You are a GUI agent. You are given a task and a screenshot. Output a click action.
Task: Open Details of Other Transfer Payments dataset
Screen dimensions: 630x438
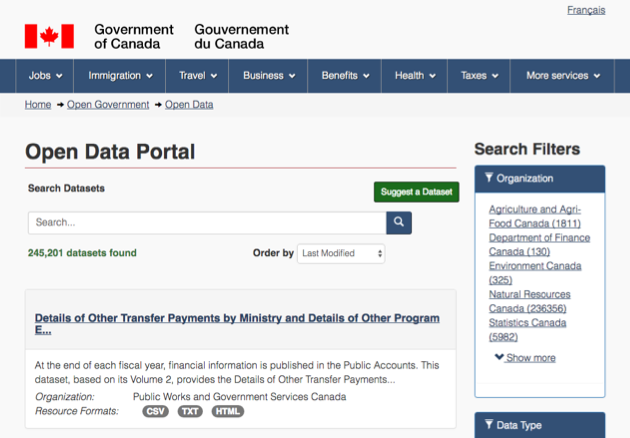[237, 323]
